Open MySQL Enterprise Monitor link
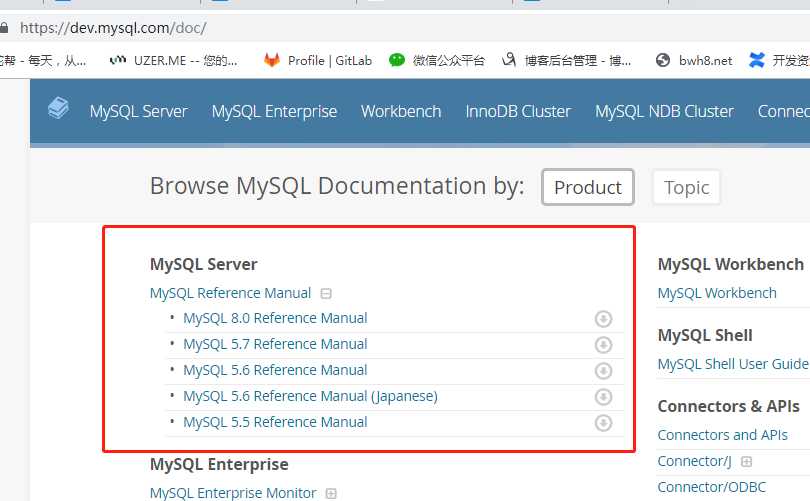 point(233,493)
